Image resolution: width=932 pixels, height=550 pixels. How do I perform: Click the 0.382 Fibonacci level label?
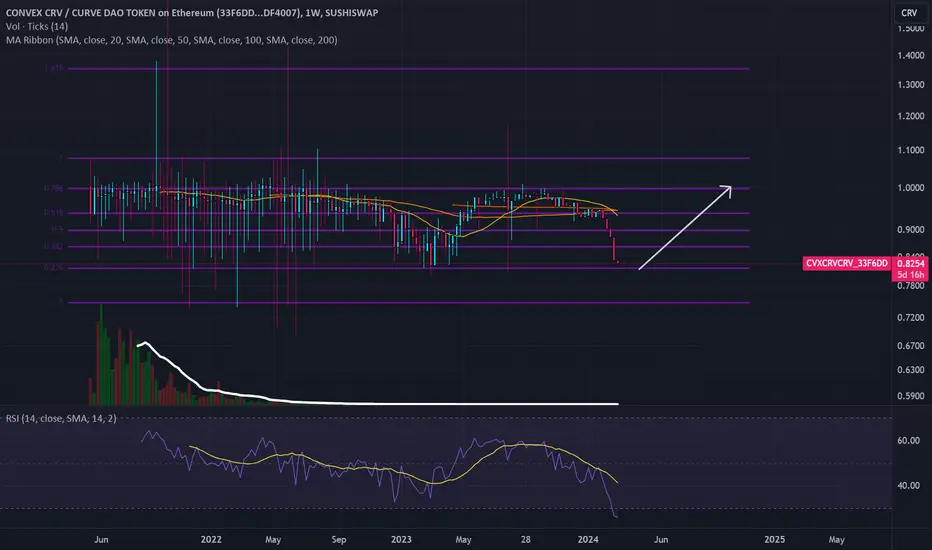pos(53,246)
